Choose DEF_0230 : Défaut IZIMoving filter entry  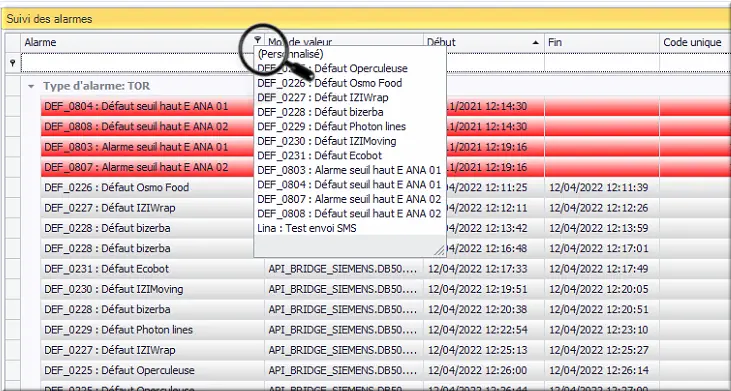(327, 141)
